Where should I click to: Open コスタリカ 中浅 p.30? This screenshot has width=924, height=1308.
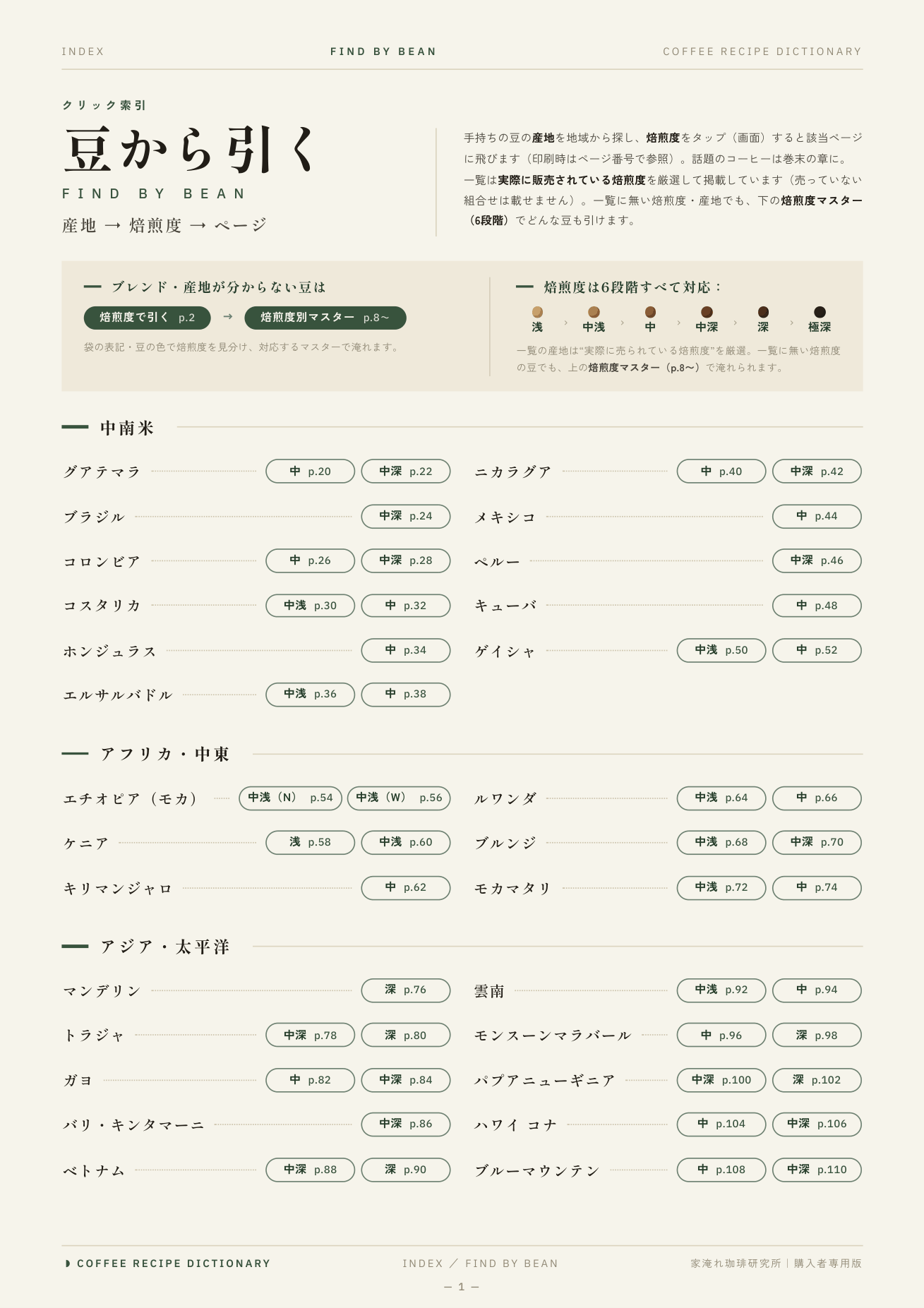pyautogui.click(x=310, y=606)
